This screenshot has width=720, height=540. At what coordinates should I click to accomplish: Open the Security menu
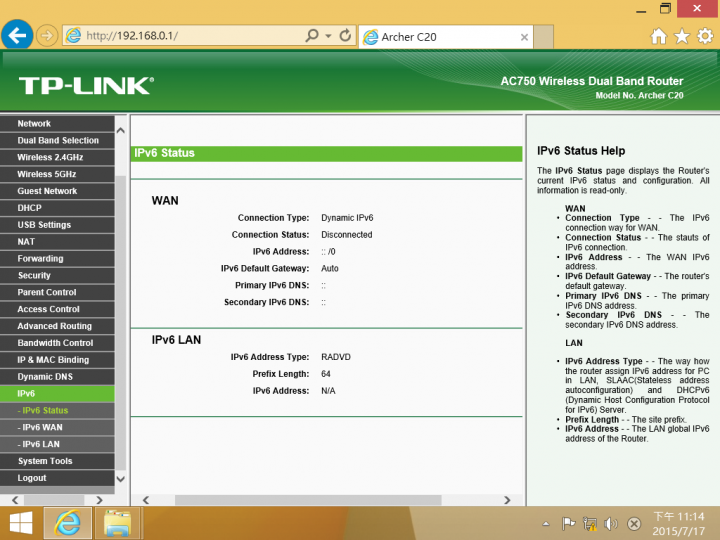tap(57, 276)
